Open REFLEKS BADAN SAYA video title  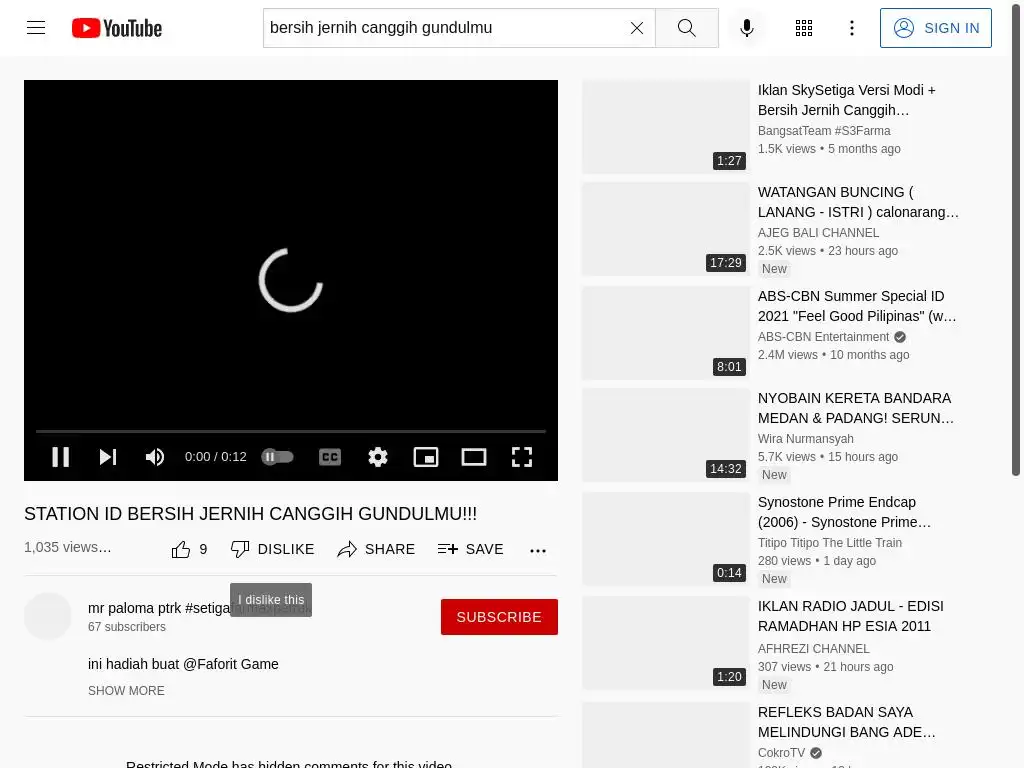tap(846, 722)
